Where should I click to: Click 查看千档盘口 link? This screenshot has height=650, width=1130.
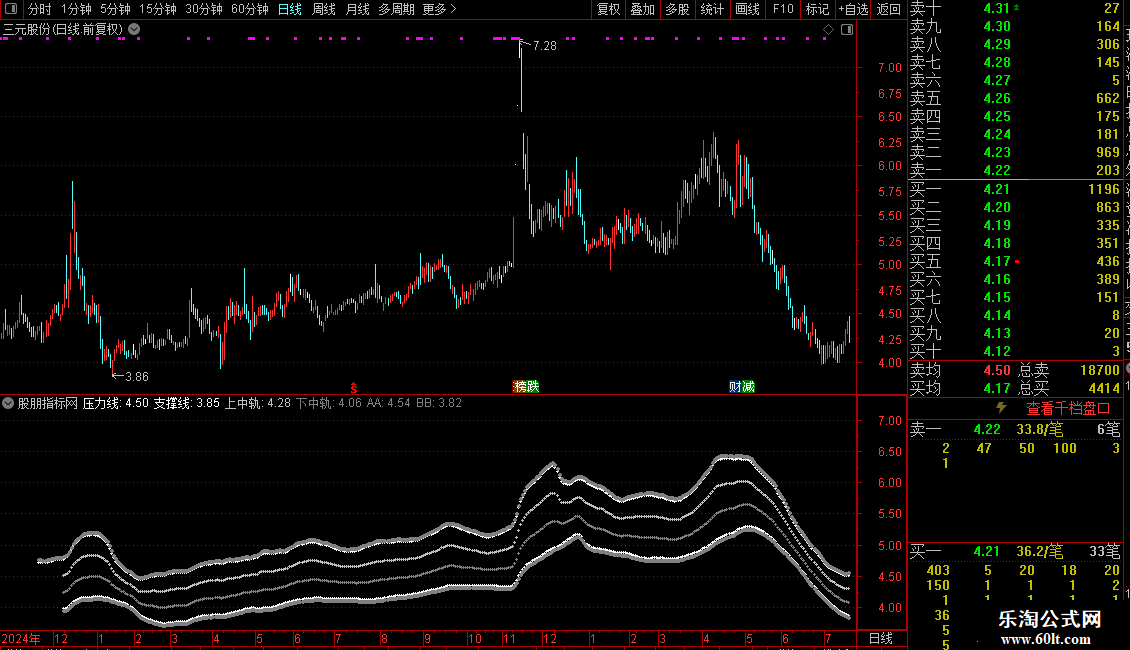[1068, 409]
